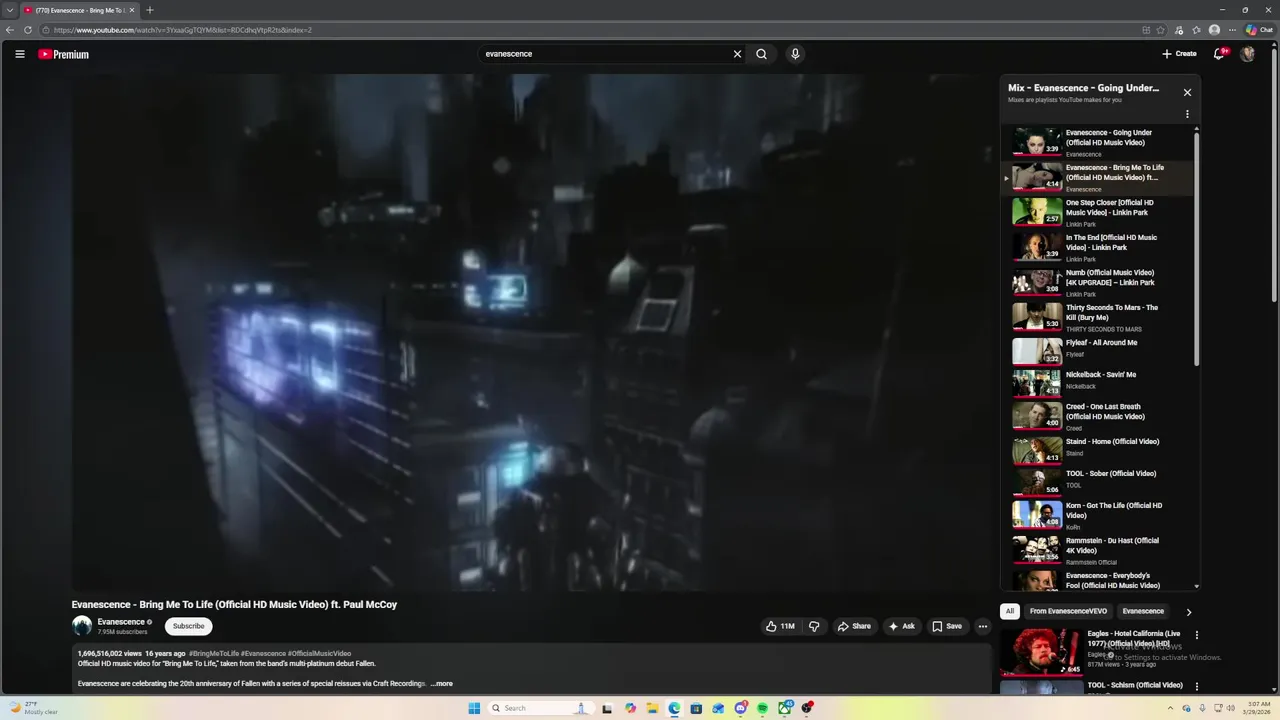Close the Mix playlist panel
The width and height of the screenshot is (1280, 720).
1187,92
